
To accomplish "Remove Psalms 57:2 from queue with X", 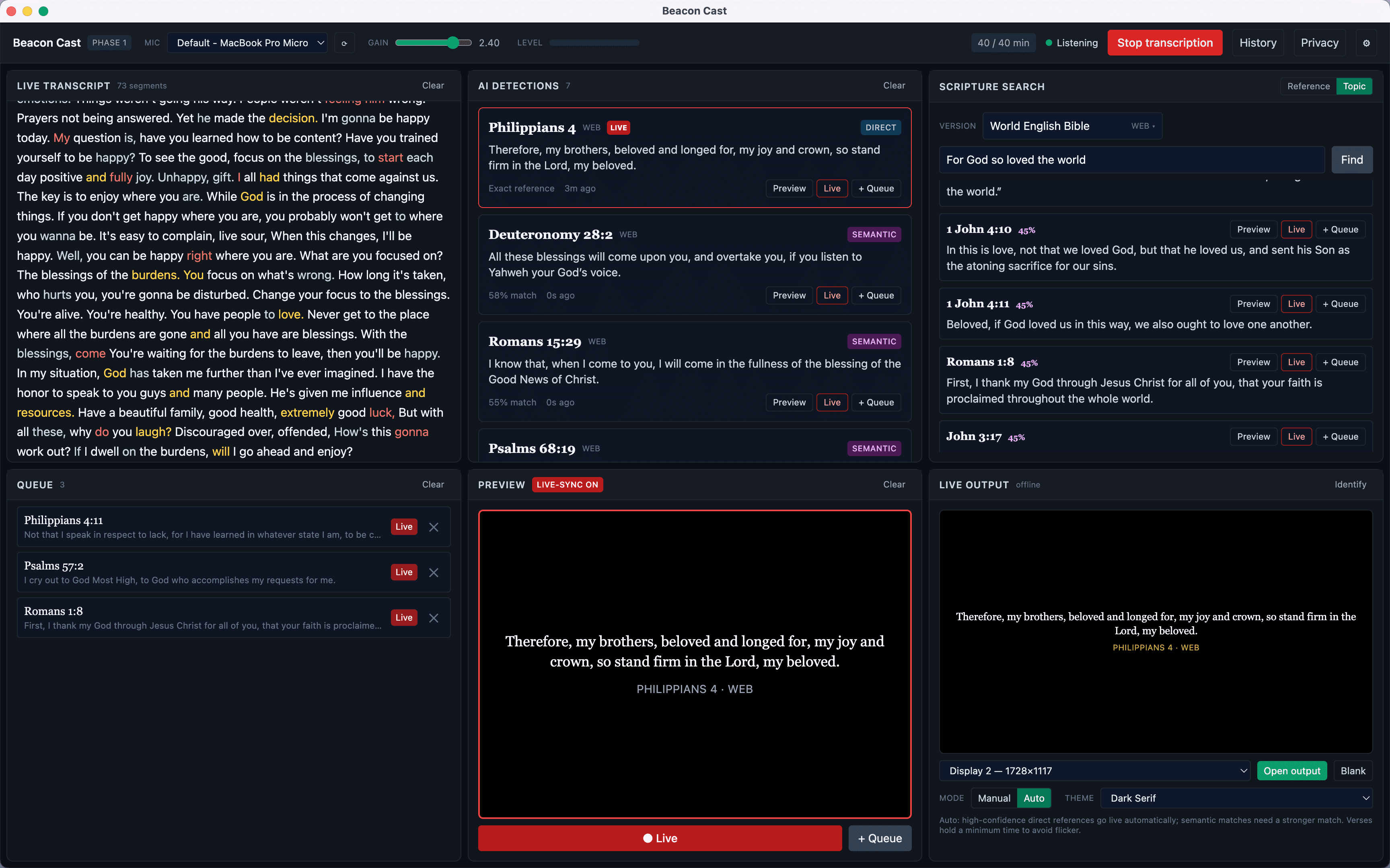I will click(434, 572).
